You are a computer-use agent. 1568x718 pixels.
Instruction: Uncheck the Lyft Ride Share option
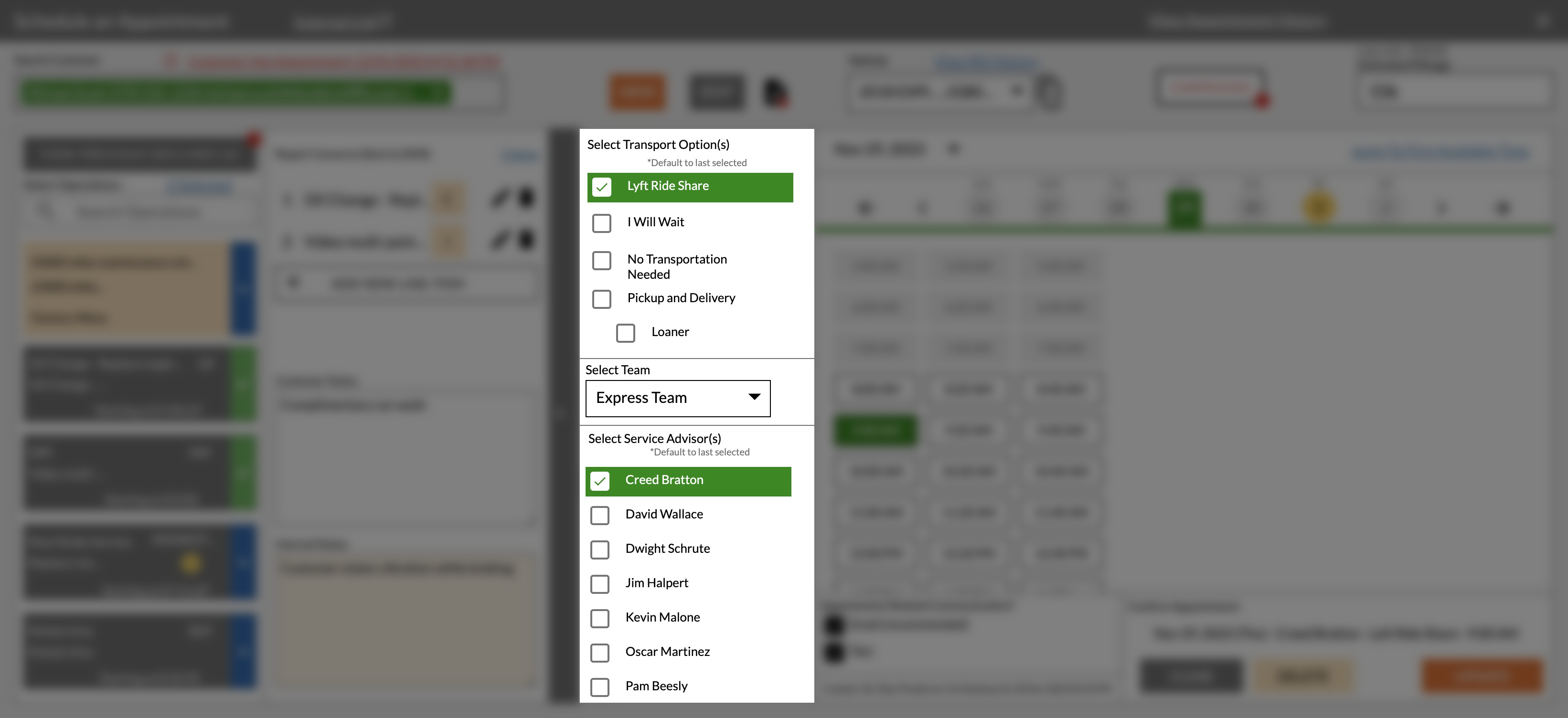click(601, 187)
